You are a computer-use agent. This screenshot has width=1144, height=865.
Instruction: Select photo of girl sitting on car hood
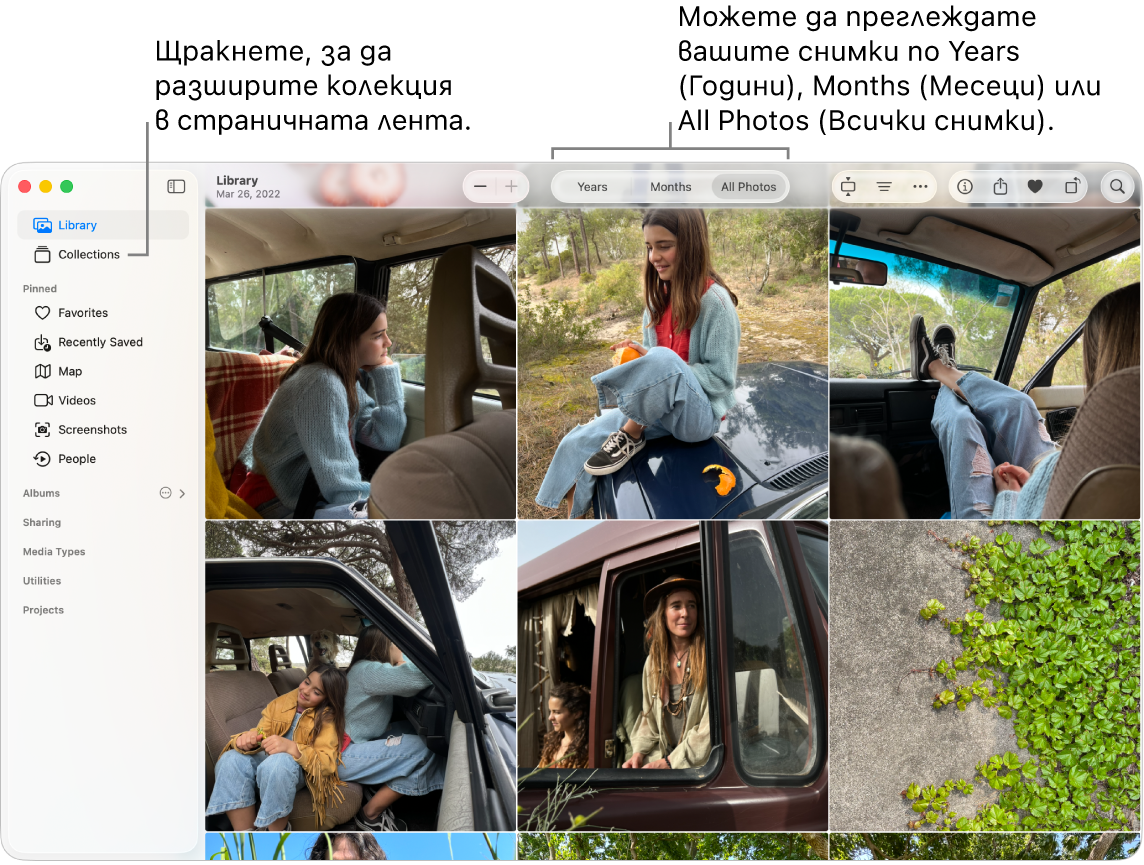673,364
